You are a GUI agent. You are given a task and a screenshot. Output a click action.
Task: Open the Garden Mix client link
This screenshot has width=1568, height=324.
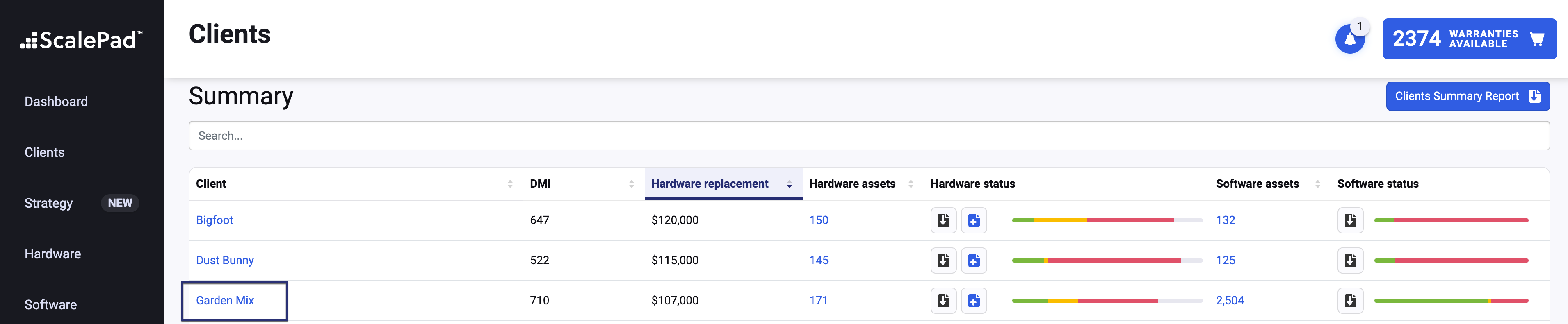[x=225, y=300]
